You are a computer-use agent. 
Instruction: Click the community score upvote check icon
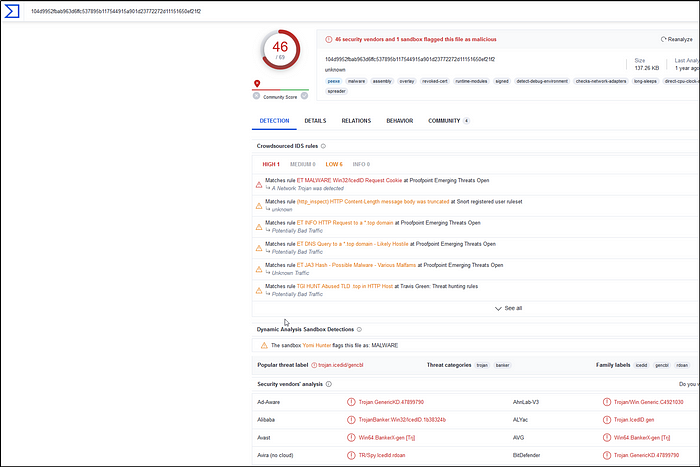(305, 96)
